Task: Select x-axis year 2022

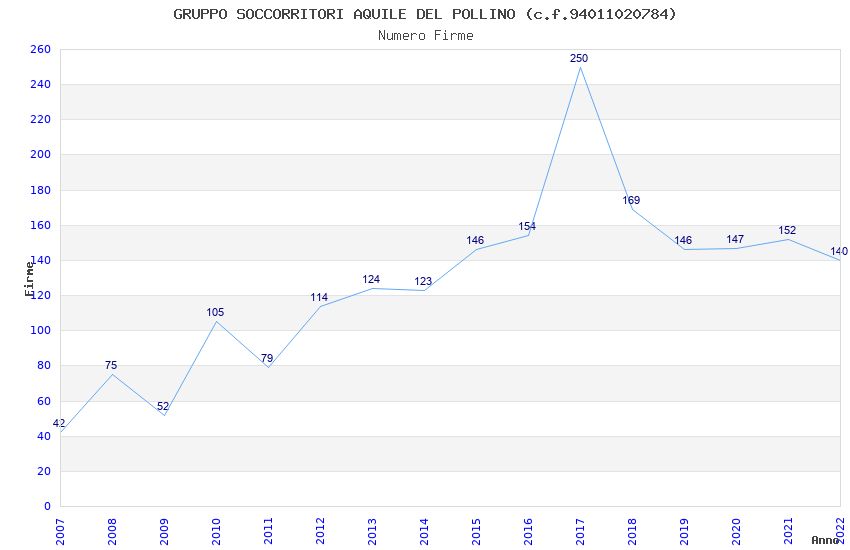Action: tap(841, 531)
